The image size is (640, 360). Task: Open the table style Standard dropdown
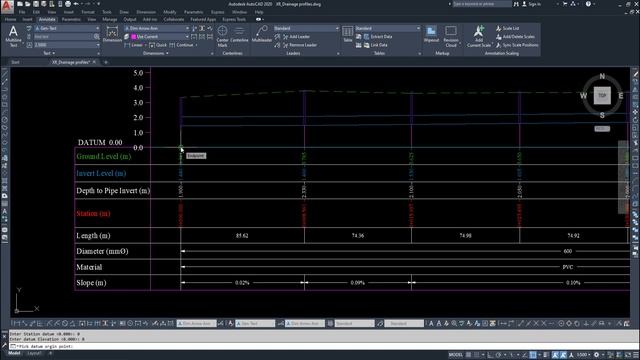[387, 29]
